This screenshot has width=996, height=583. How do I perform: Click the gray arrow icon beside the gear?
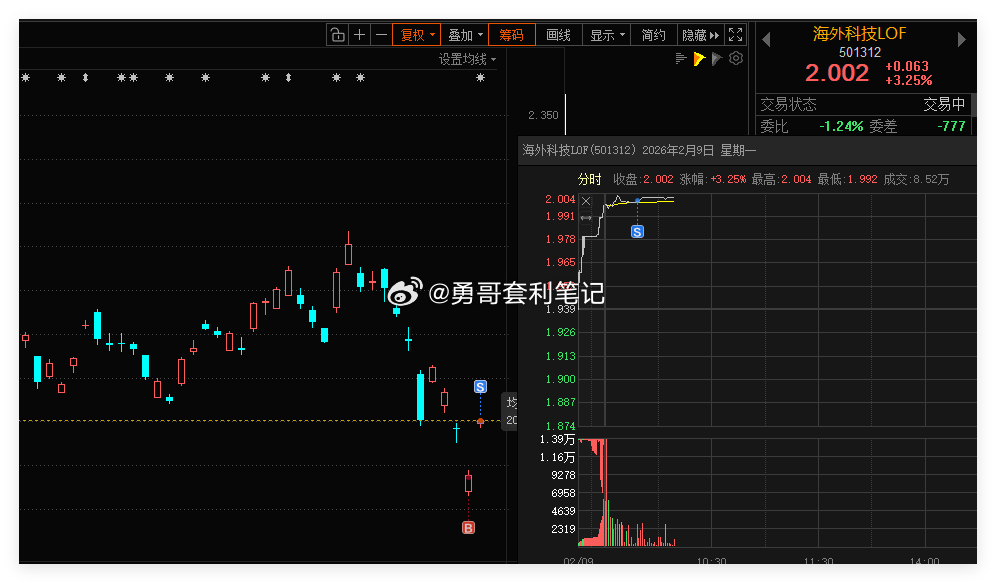point(717,58)
